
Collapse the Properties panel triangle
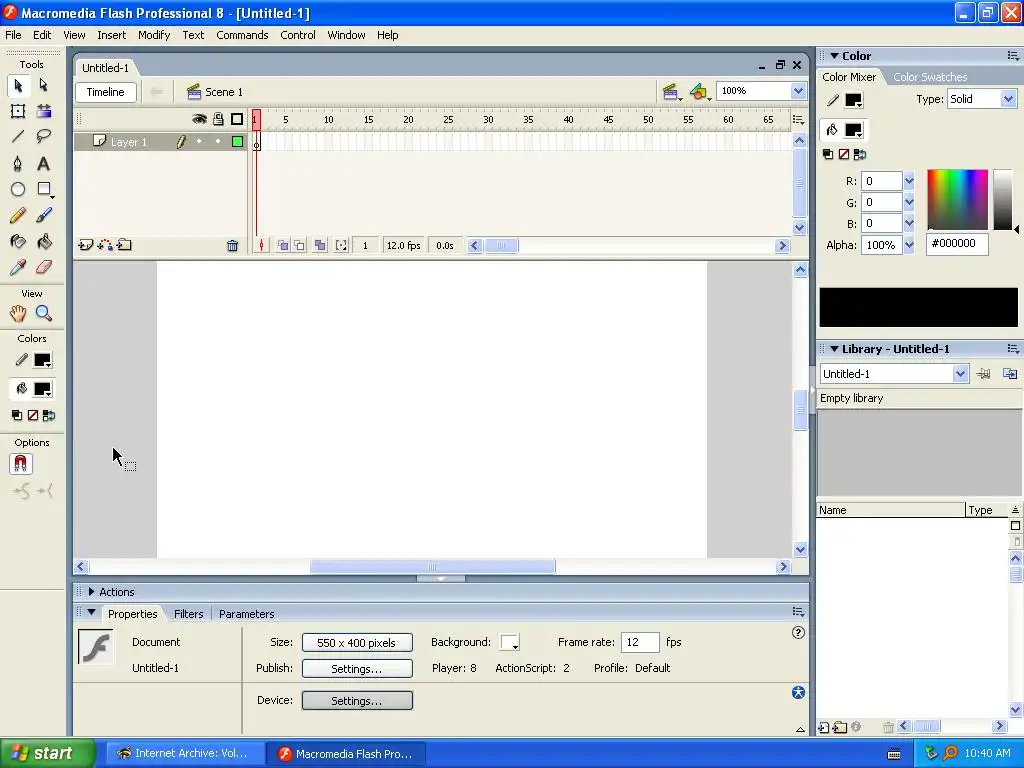(x=91, y=613)
